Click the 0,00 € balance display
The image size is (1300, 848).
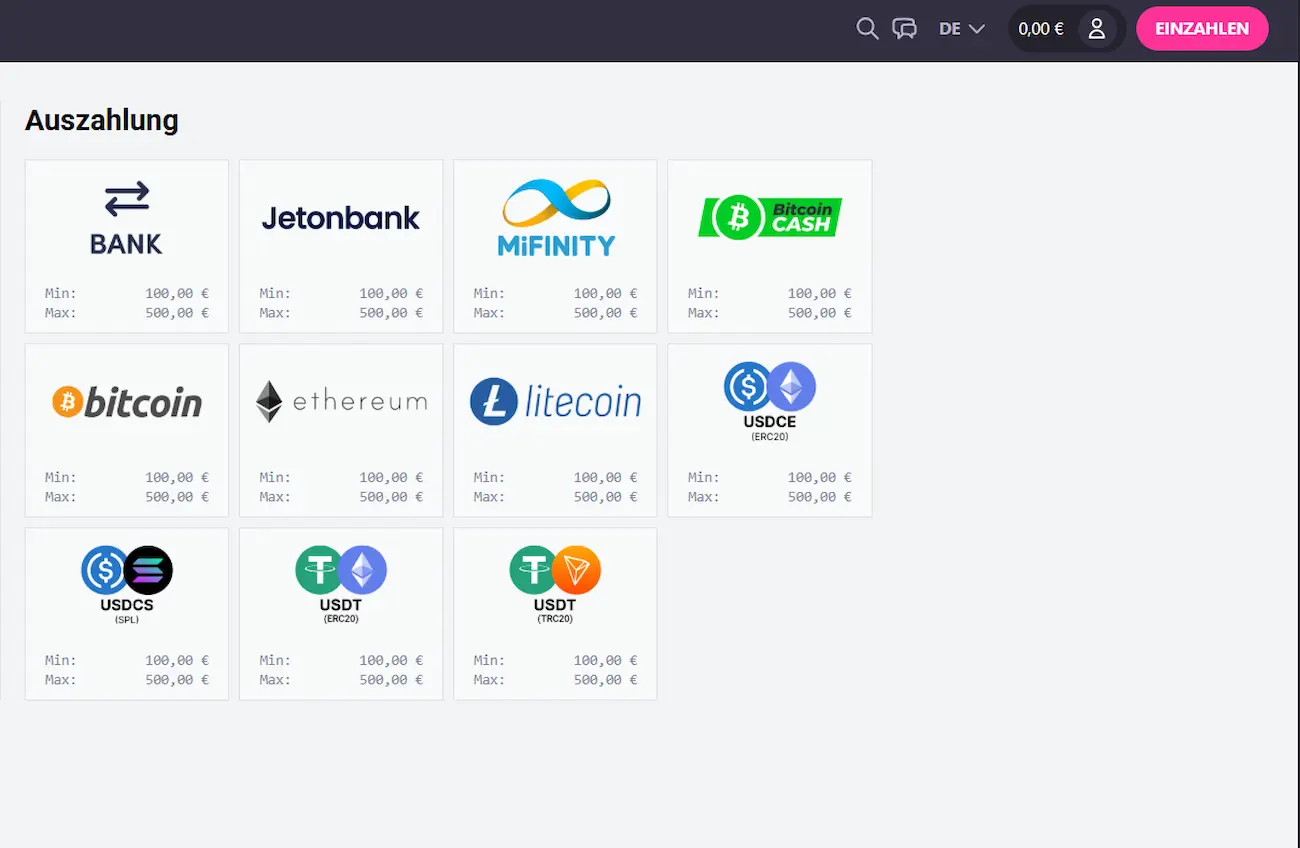(x=1040, y=29)
